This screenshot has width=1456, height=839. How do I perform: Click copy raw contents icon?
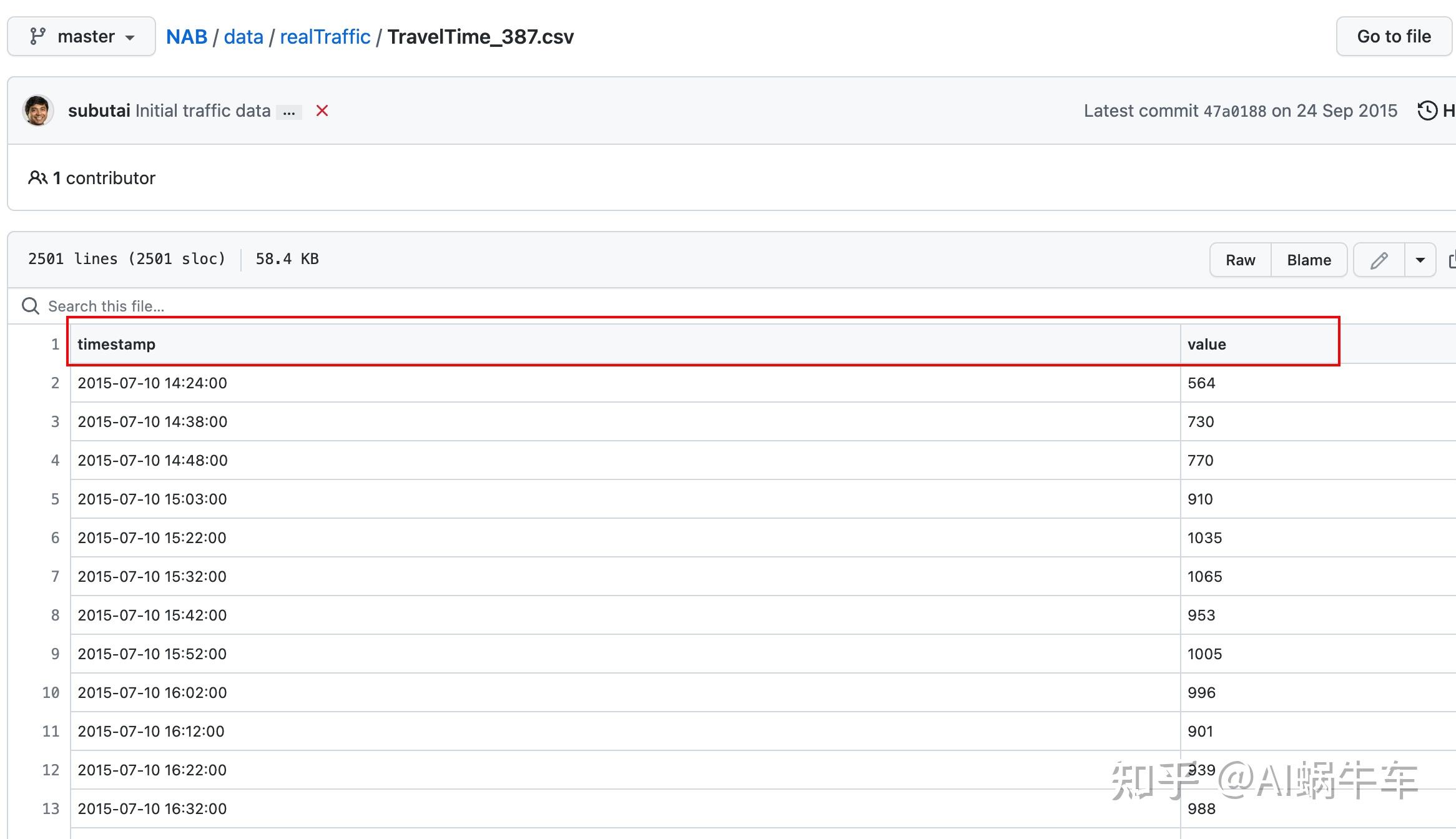tap(1451, 260)
